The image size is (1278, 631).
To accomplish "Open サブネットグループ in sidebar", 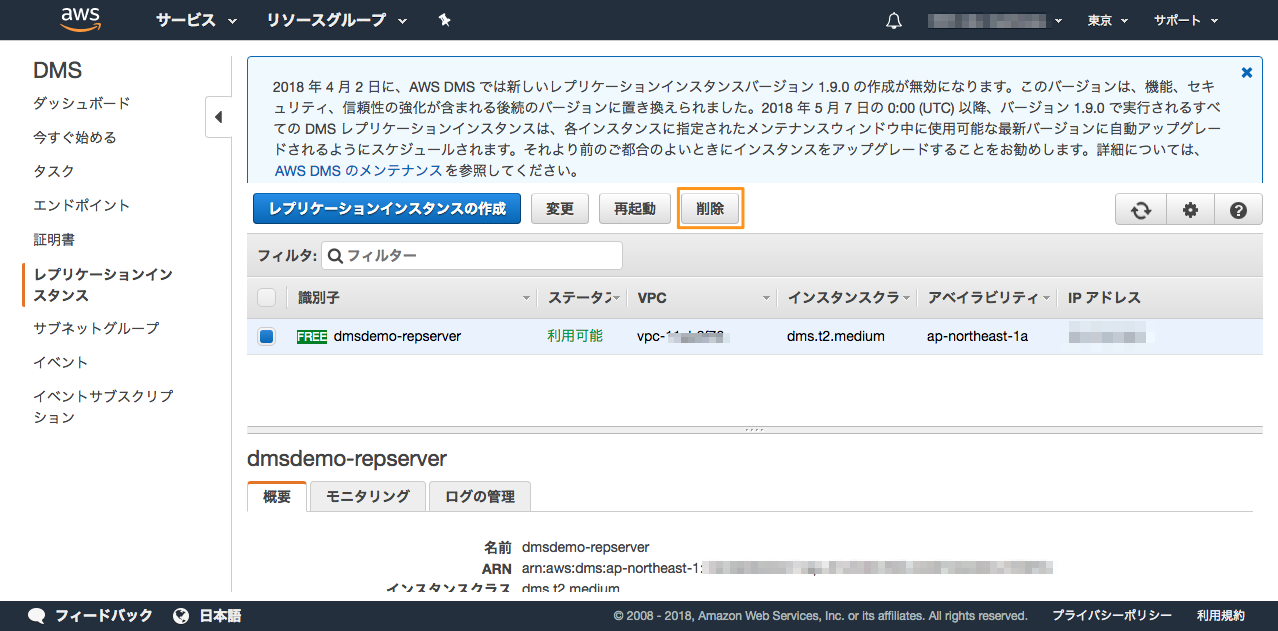I will coord(96,328).
